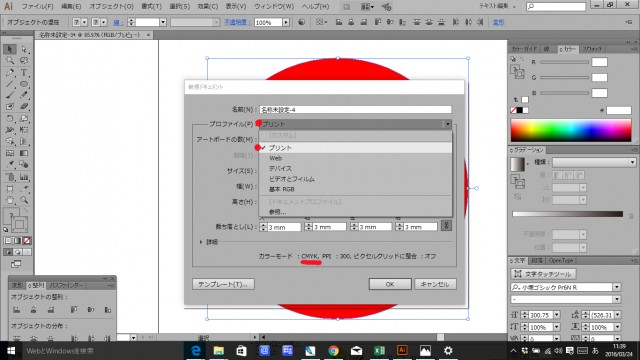640x360 pixels.
Task: Click the R channel slider
Action: click(x=564, y=62)
